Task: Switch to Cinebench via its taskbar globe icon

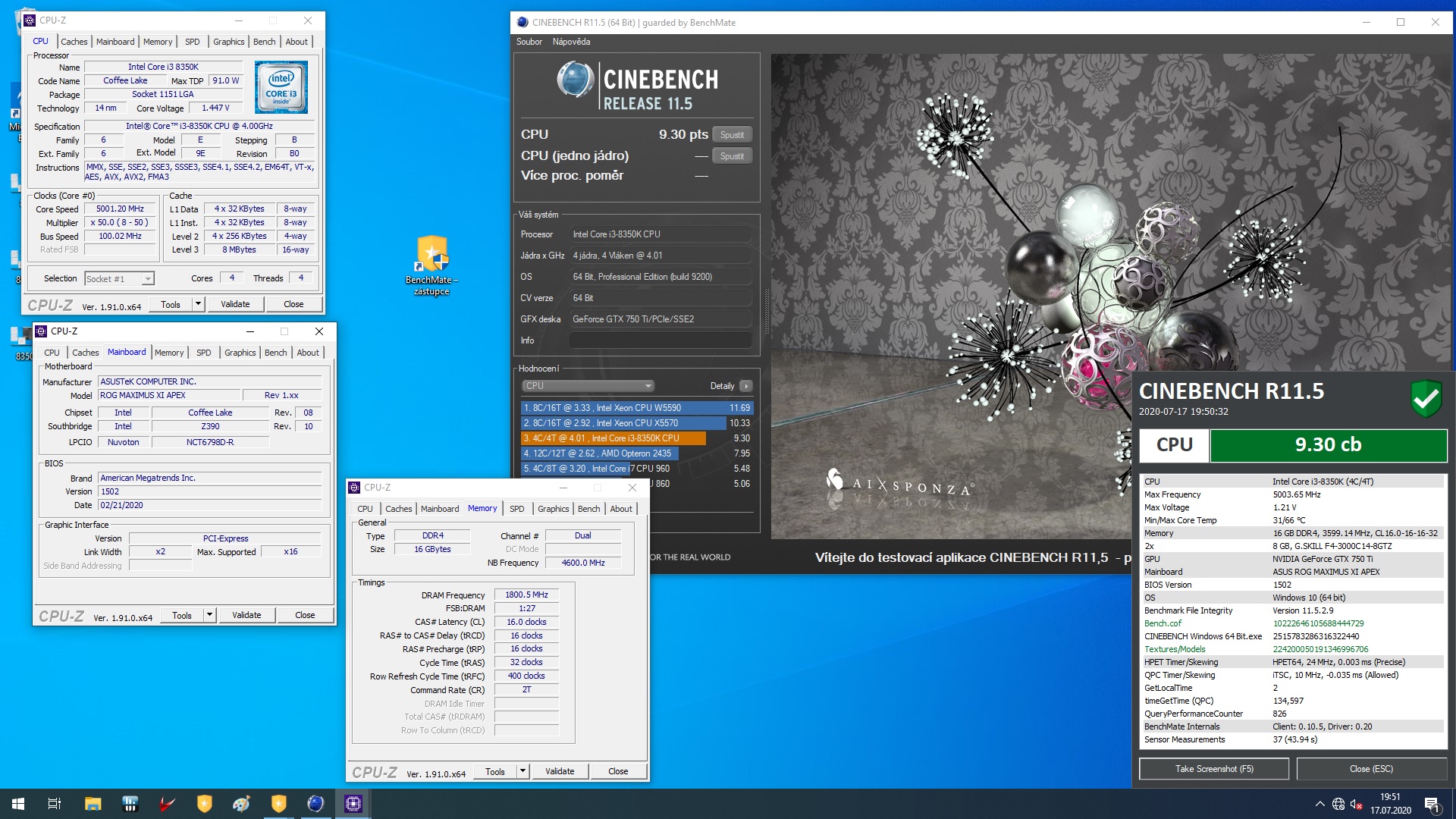Action: [x=315, y=804]
